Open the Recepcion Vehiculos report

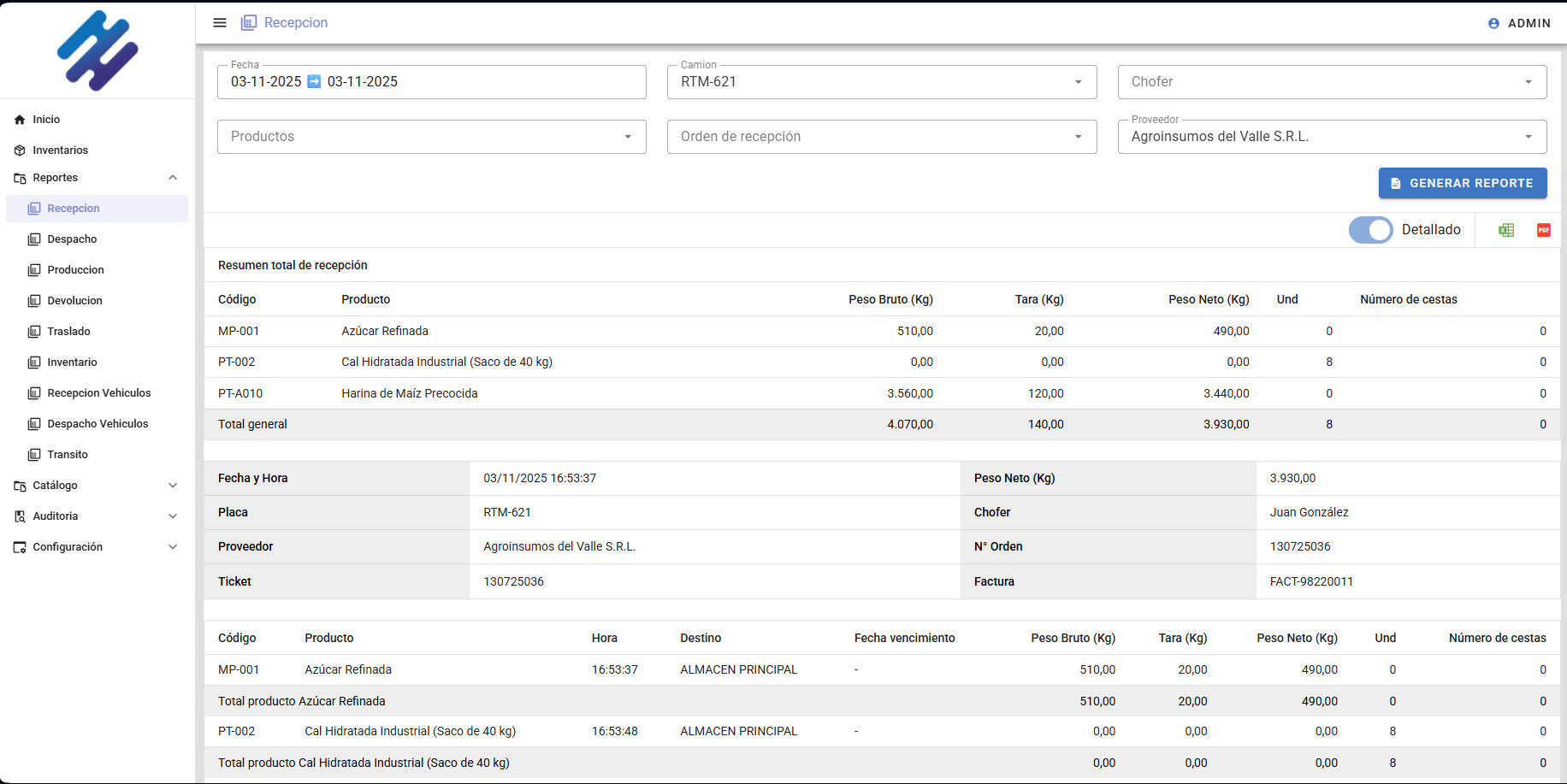(x=98, y=393)
